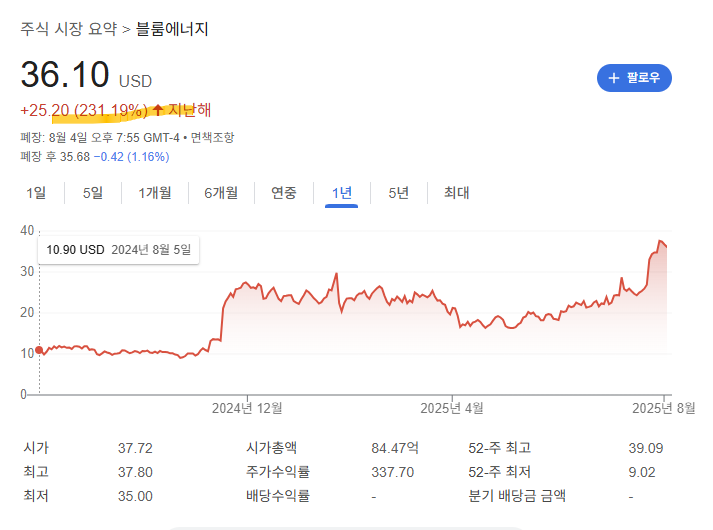Click the plus icon in 팔로우 button
This screenshot has height=530, width=713.
pos(614,78)
